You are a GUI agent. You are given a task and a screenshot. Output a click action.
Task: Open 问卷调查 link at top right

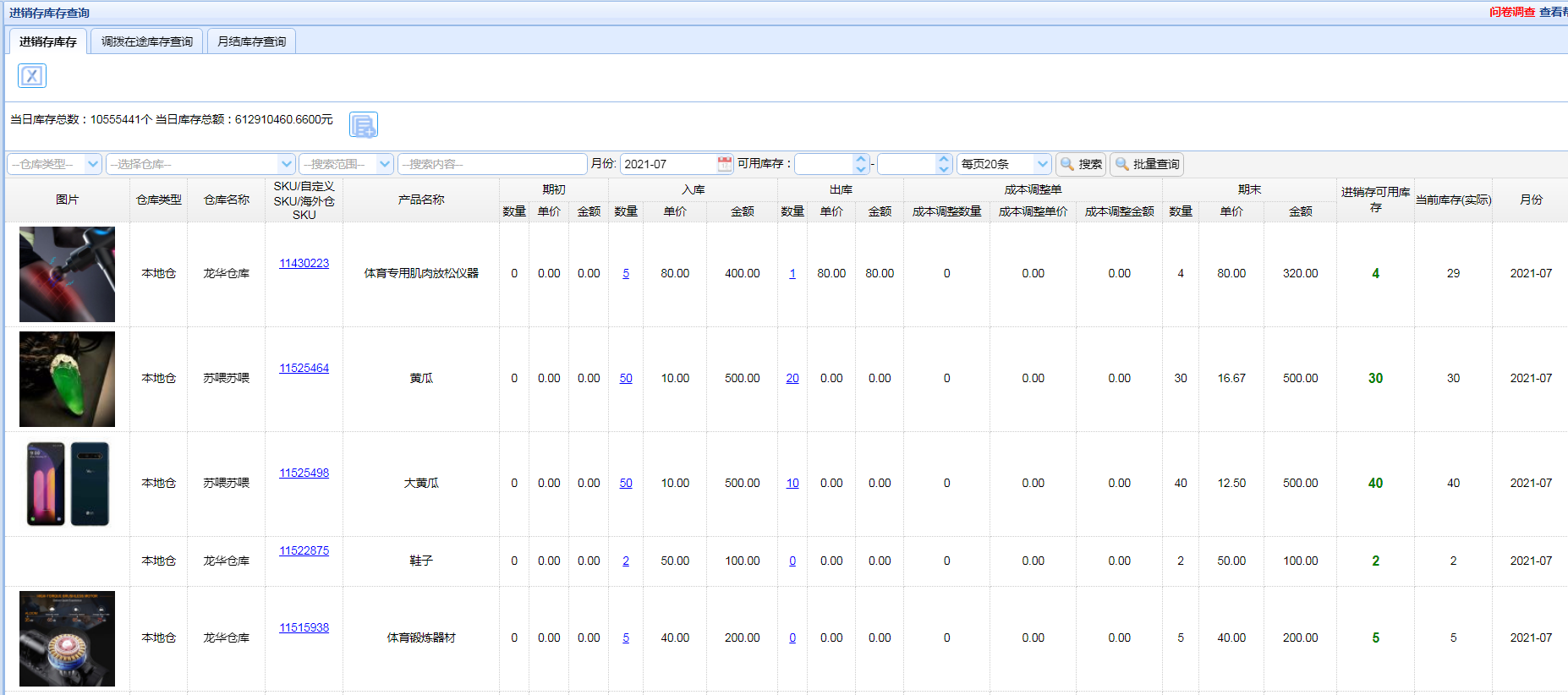[x=1512, y=12]
